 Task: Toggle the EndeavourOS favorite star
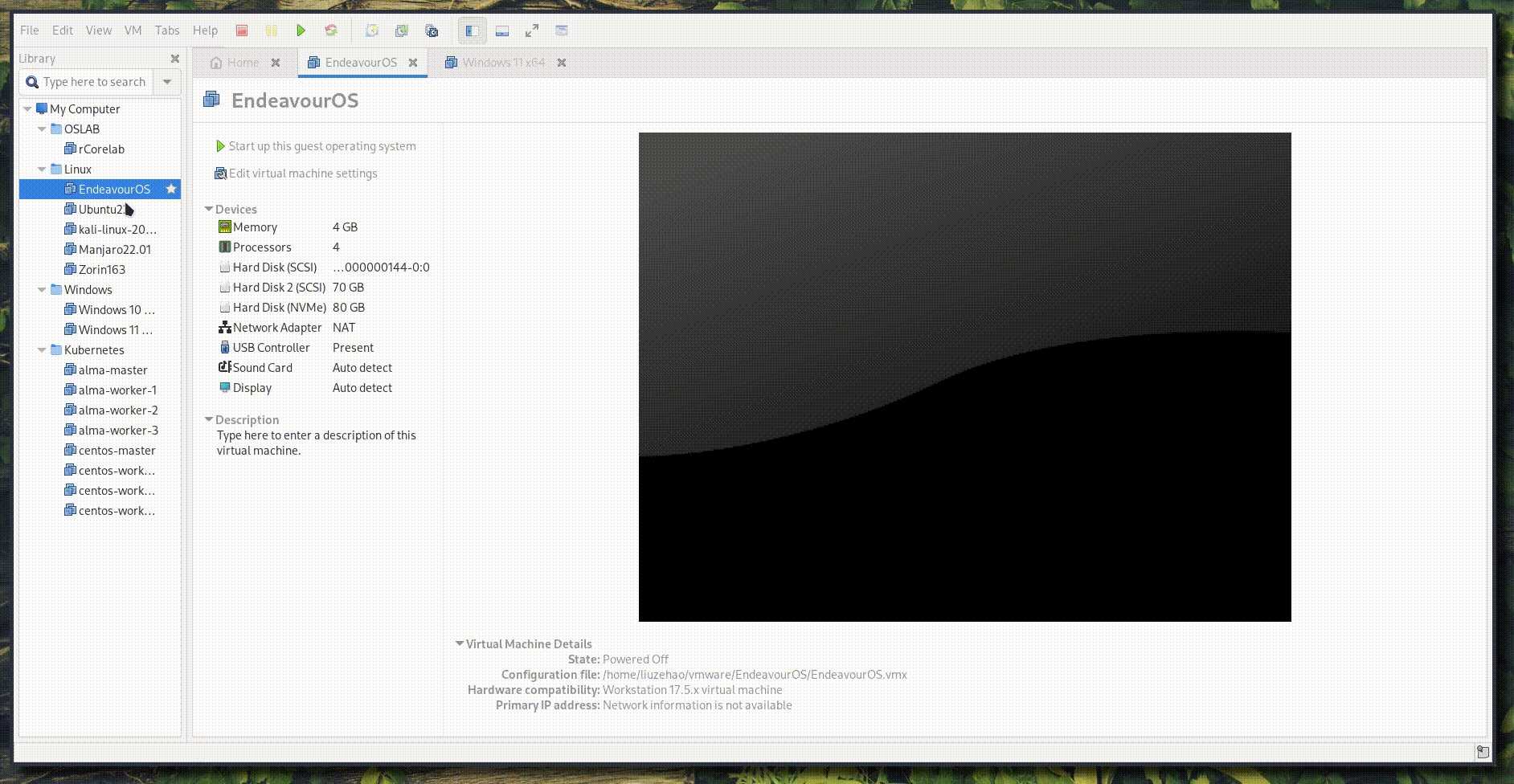170,189
